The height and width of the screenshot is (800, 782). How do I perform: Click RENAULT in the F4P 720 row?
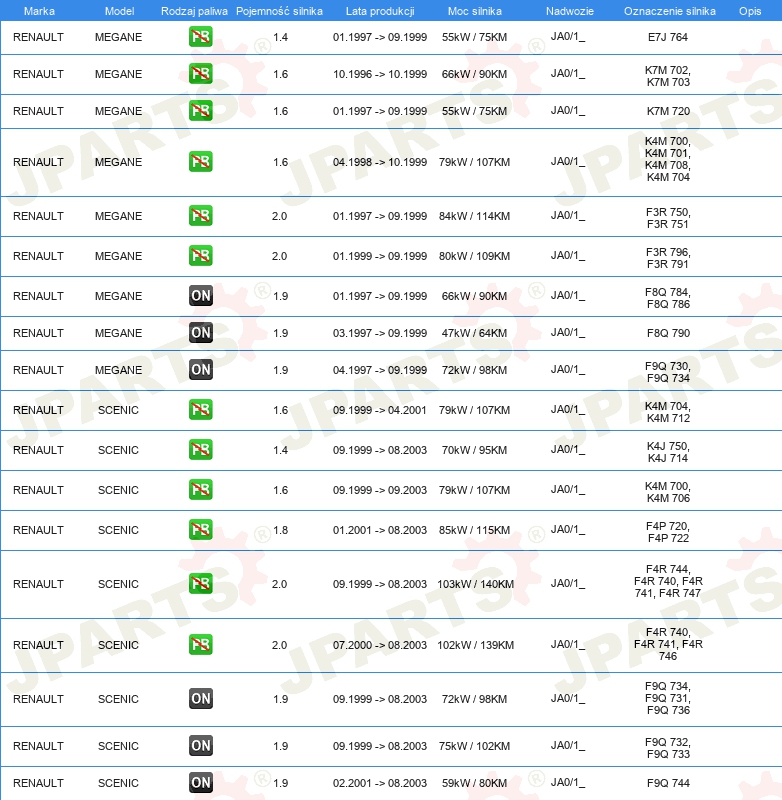click(x=38, y=530)
